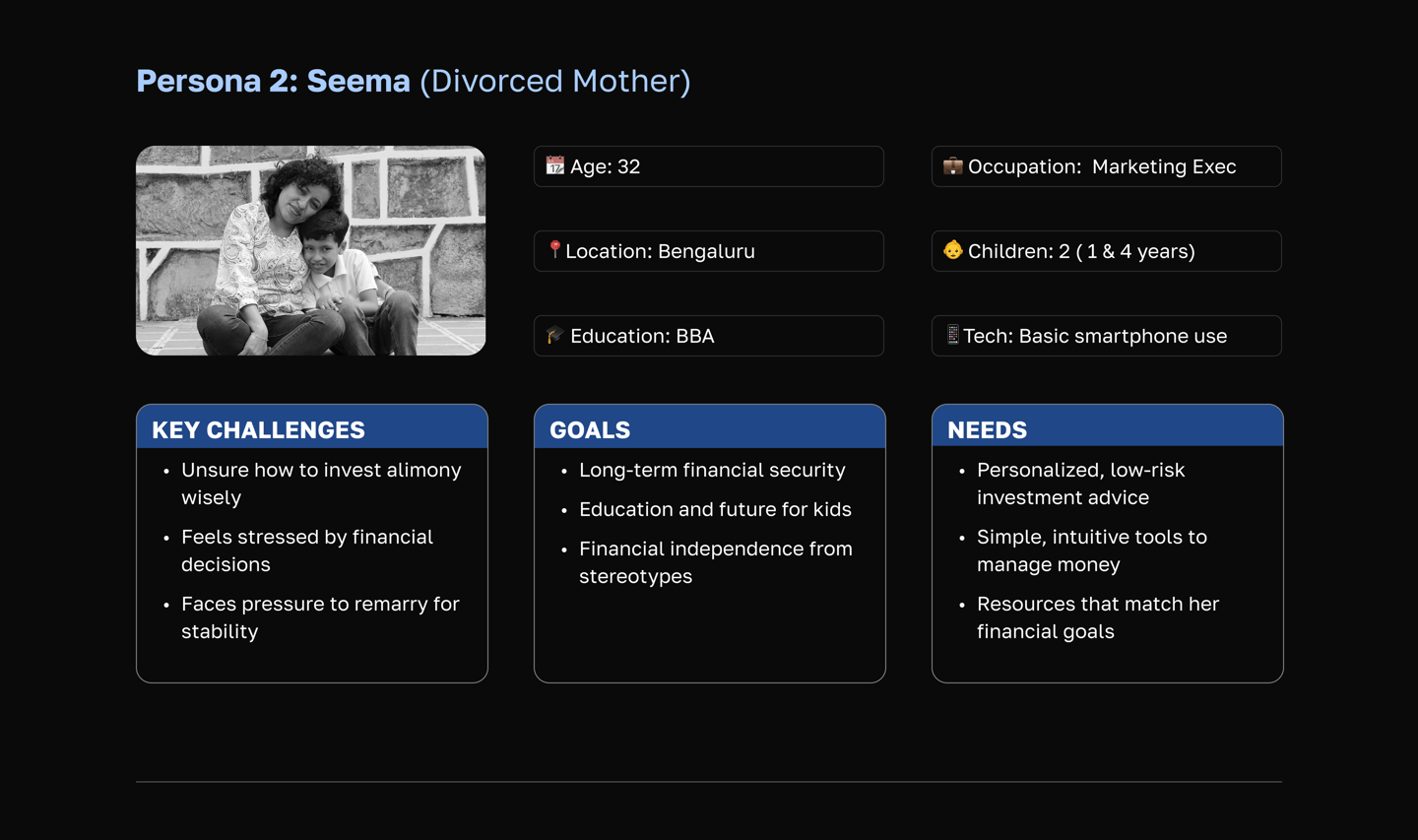This screenshot has height=840, width=1418.
Task: Click the graduation cap icon
Action: tap(555, 335)
